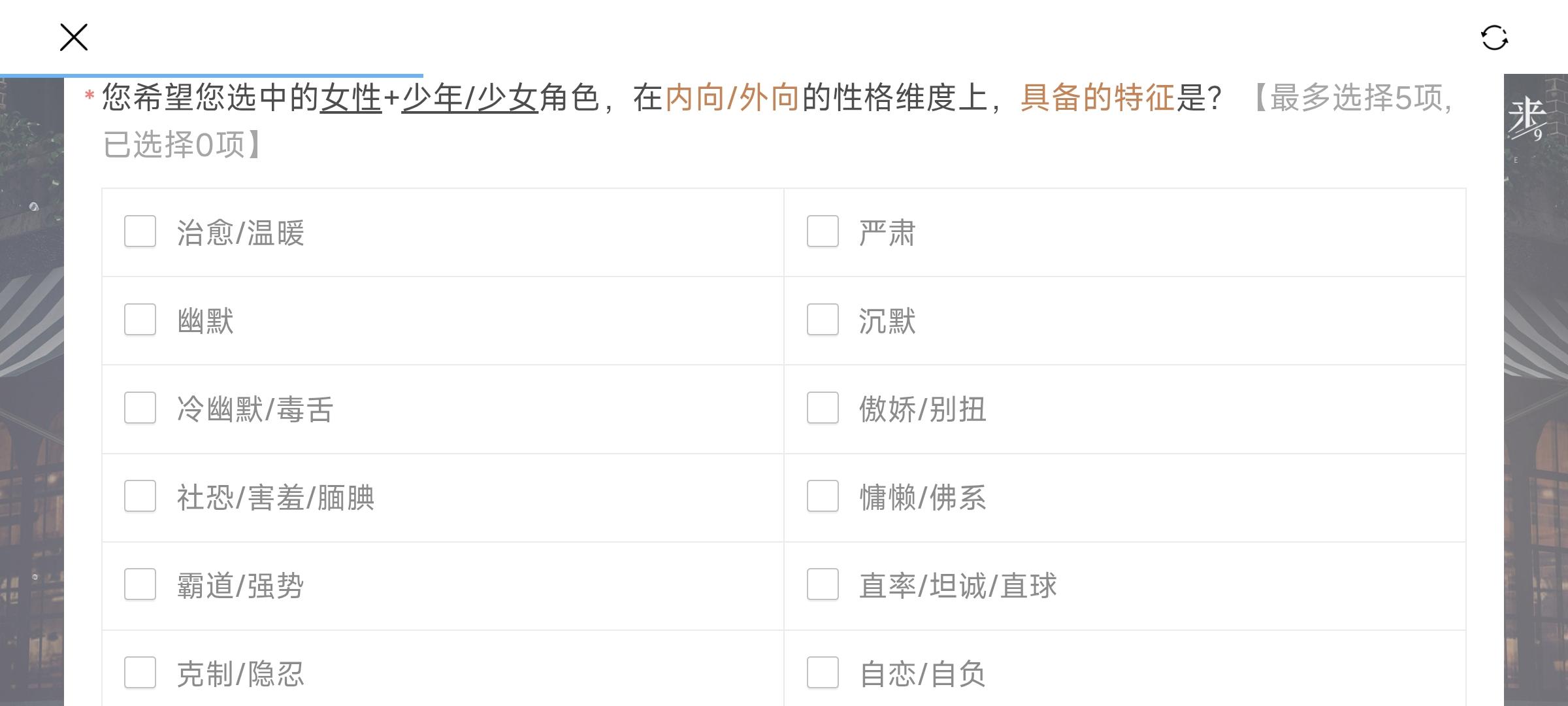This screenshot has width=1568, height=706.
Task: Close the survey with the X icon
Action: (x=74, y=37)
